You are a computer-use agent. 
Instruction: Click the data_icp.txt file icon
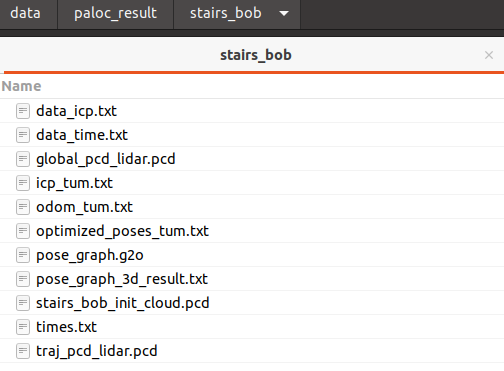coord(23,111)
